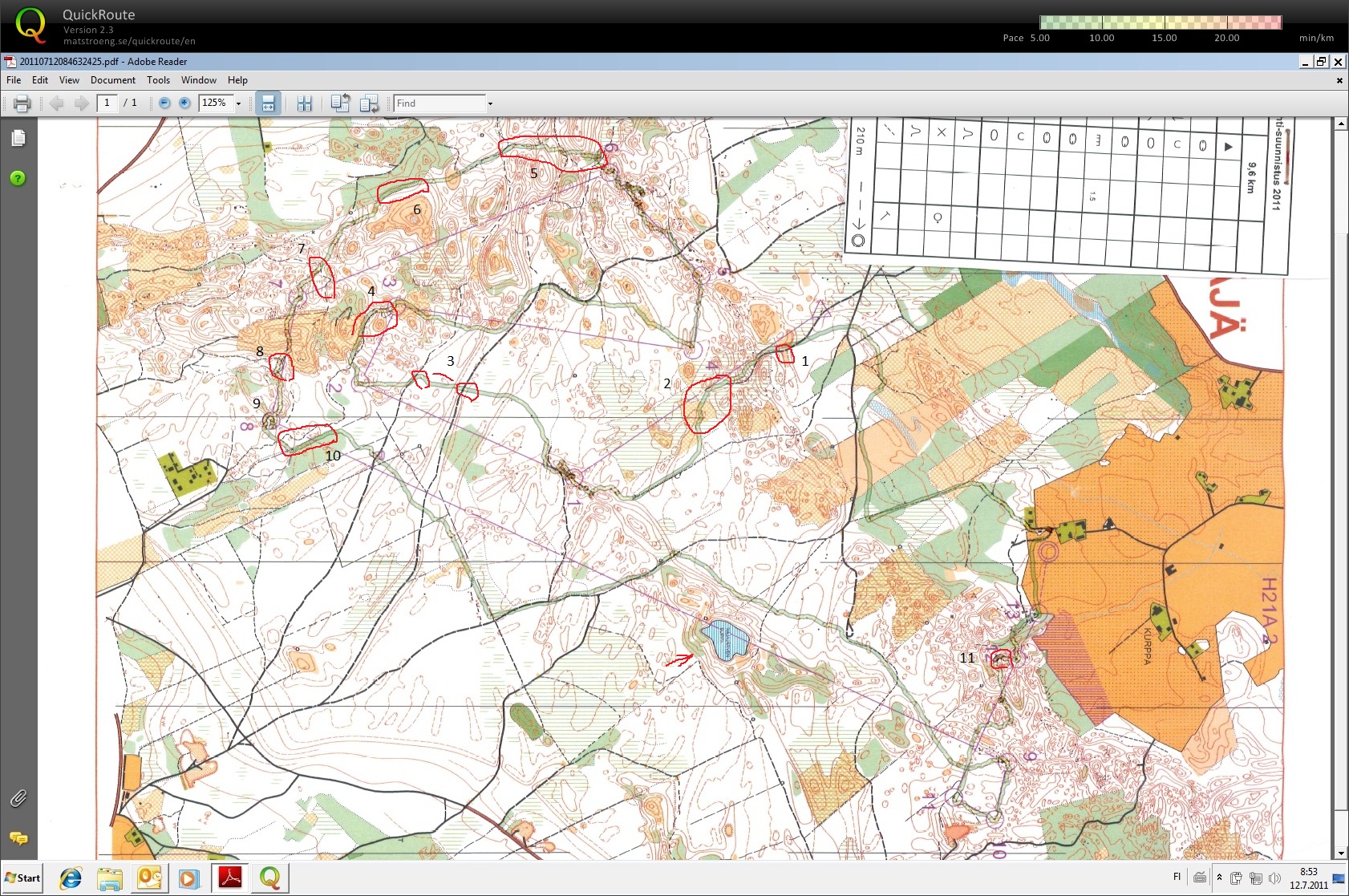Image resolution: width=1349 pixels, height=896 pixels.
Task: Click the page number input field
Action: tap(107, 103)
